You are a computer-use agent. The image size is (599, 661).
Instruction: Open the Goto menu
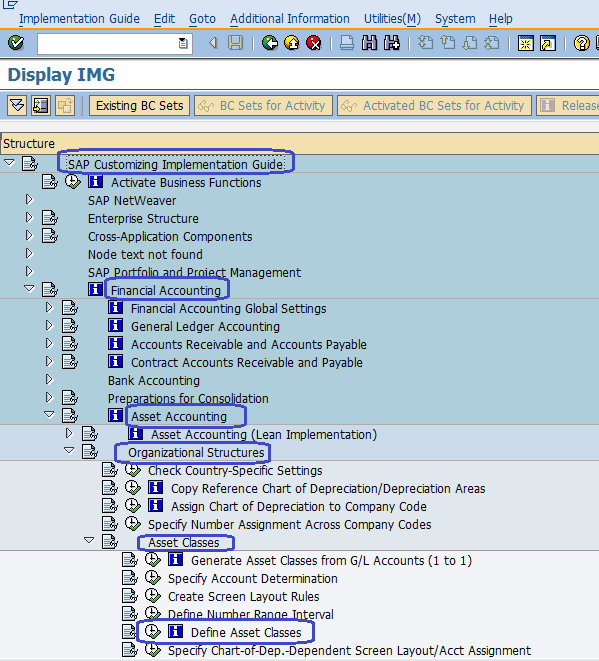coord(202,19)
